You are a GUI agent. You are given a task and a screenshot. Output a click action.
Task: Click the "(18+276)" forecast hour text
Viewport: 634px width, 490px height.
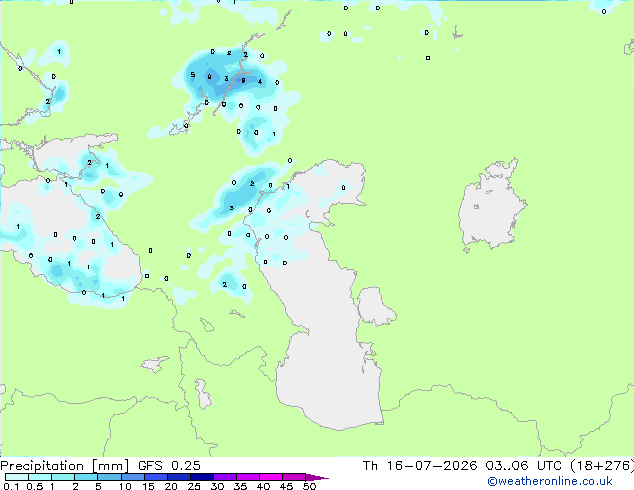tap(602, 466)
